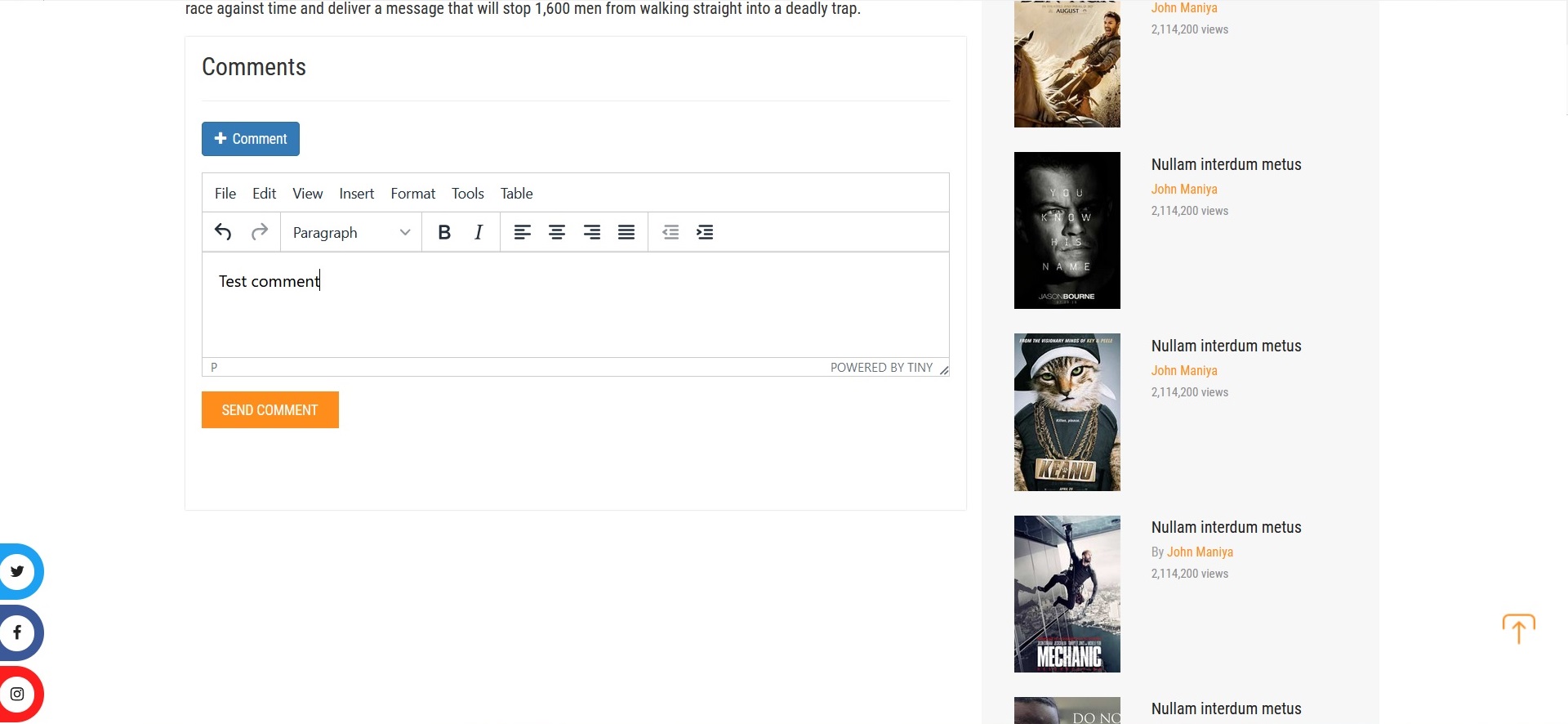This screenshot has width=1568, height=724.
Task: Justify the comment text
Action: pos(626,233)
